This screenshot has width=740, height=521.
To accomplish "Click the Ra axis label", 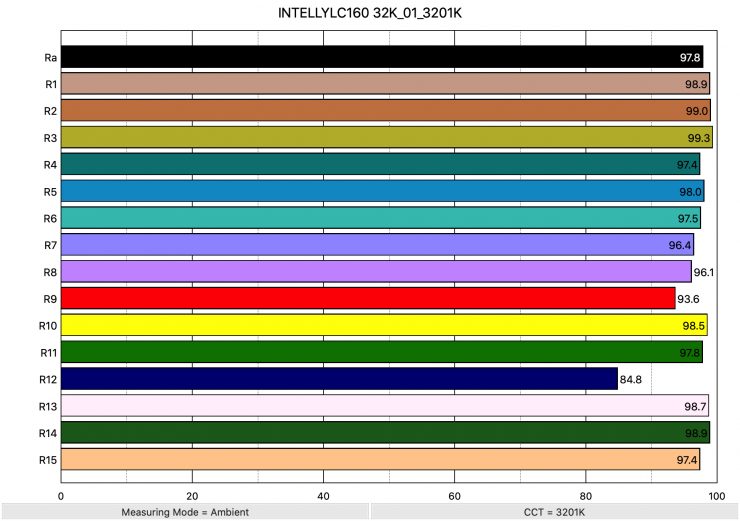I will point(49,57).
